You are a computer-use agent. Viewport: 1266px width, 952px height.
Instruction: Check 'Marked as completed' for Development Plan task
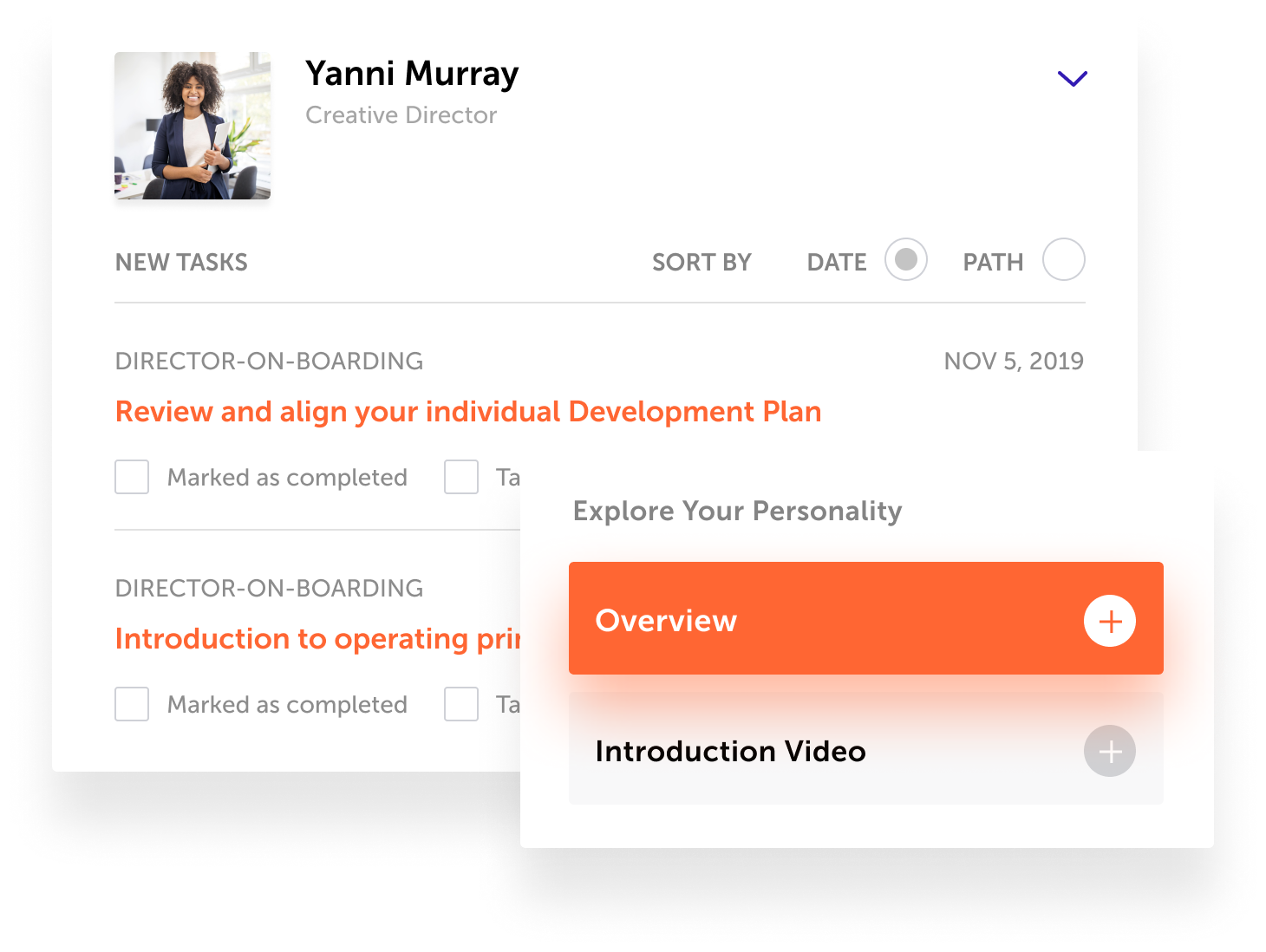tap(132, 477)
